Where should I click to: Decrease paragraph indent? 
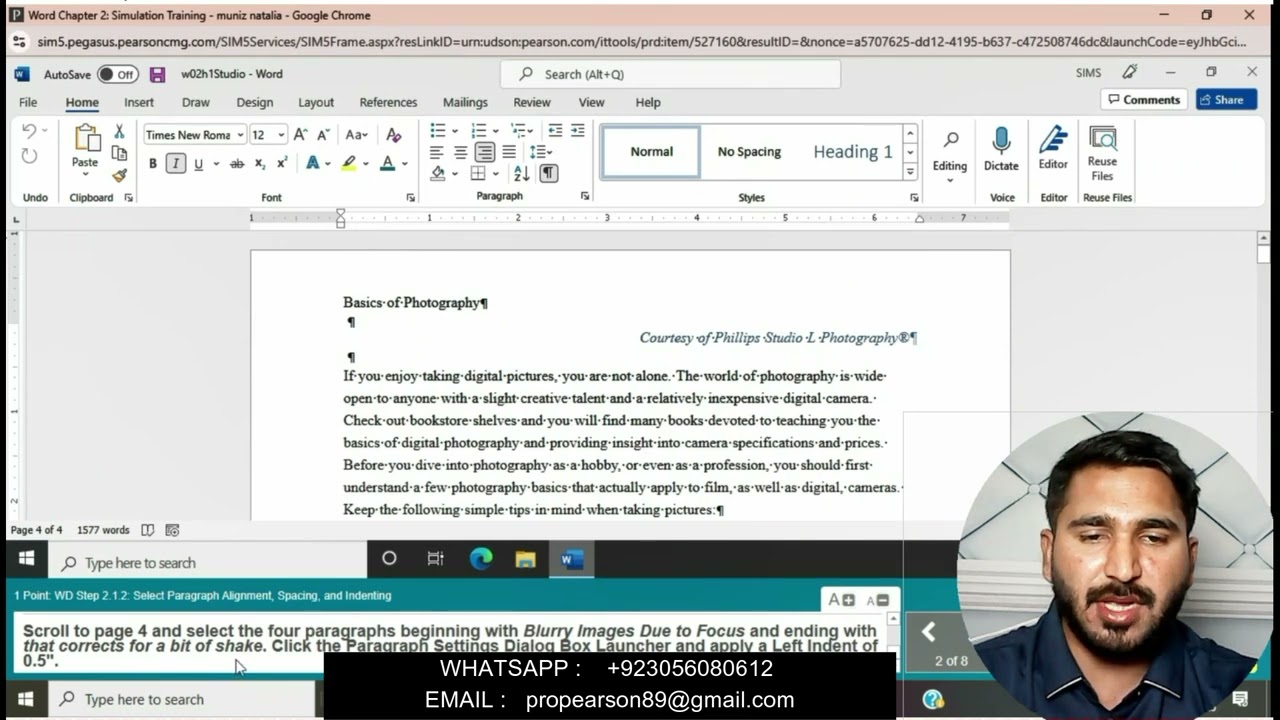point(554,131)
